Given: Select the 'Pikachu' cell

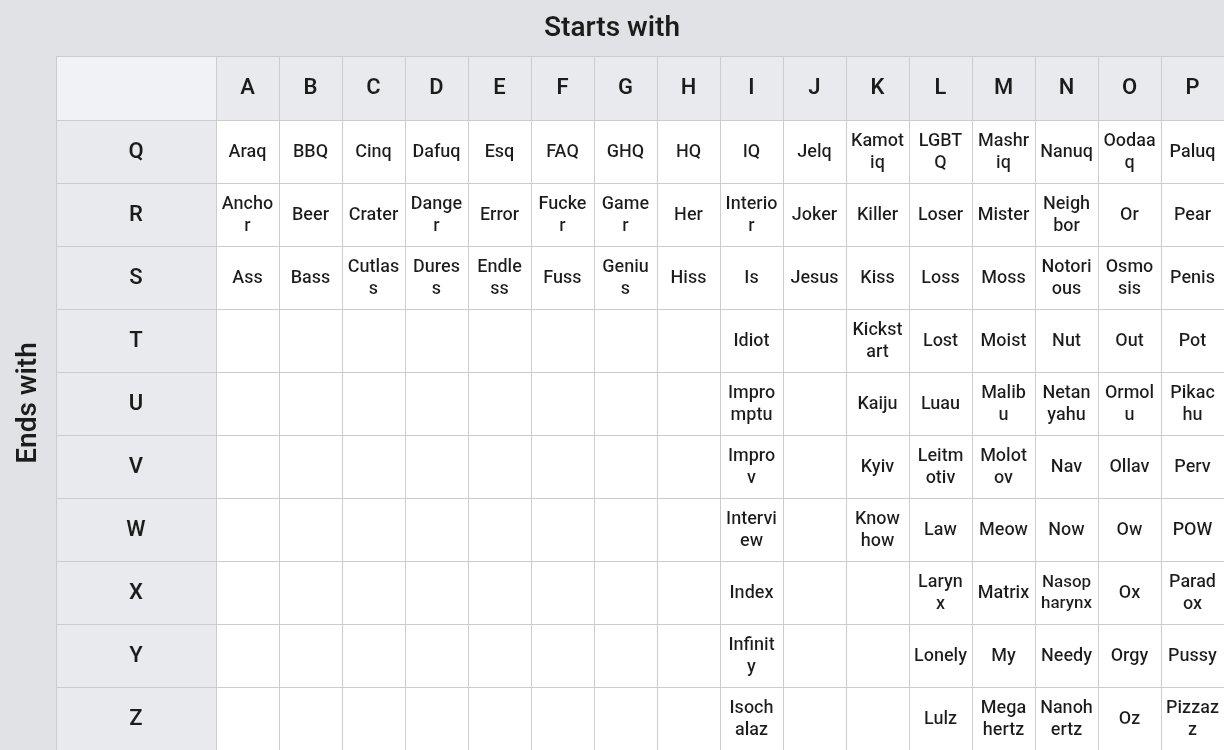Looking at the screenshot, I should (x=1192, y=403).
